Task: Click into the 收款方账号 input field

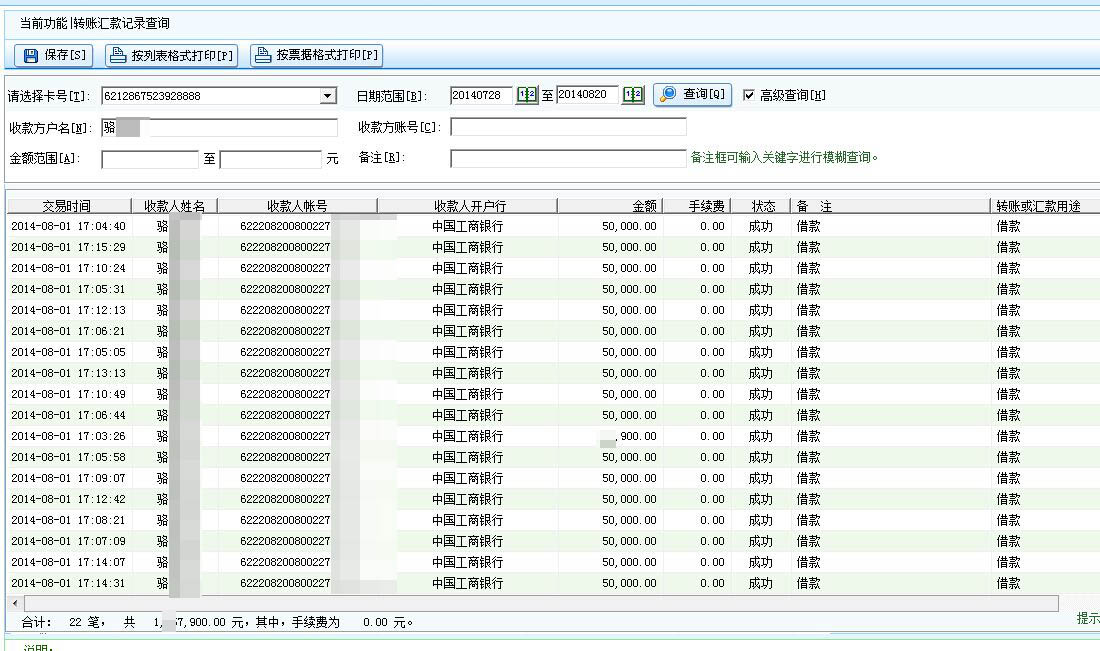Action: tap(568, 127)
